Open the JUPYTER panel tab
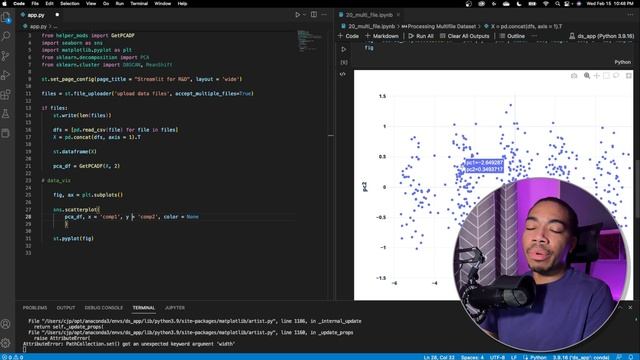The height and width of the screenshot is (360, 640). pos(175,308)
